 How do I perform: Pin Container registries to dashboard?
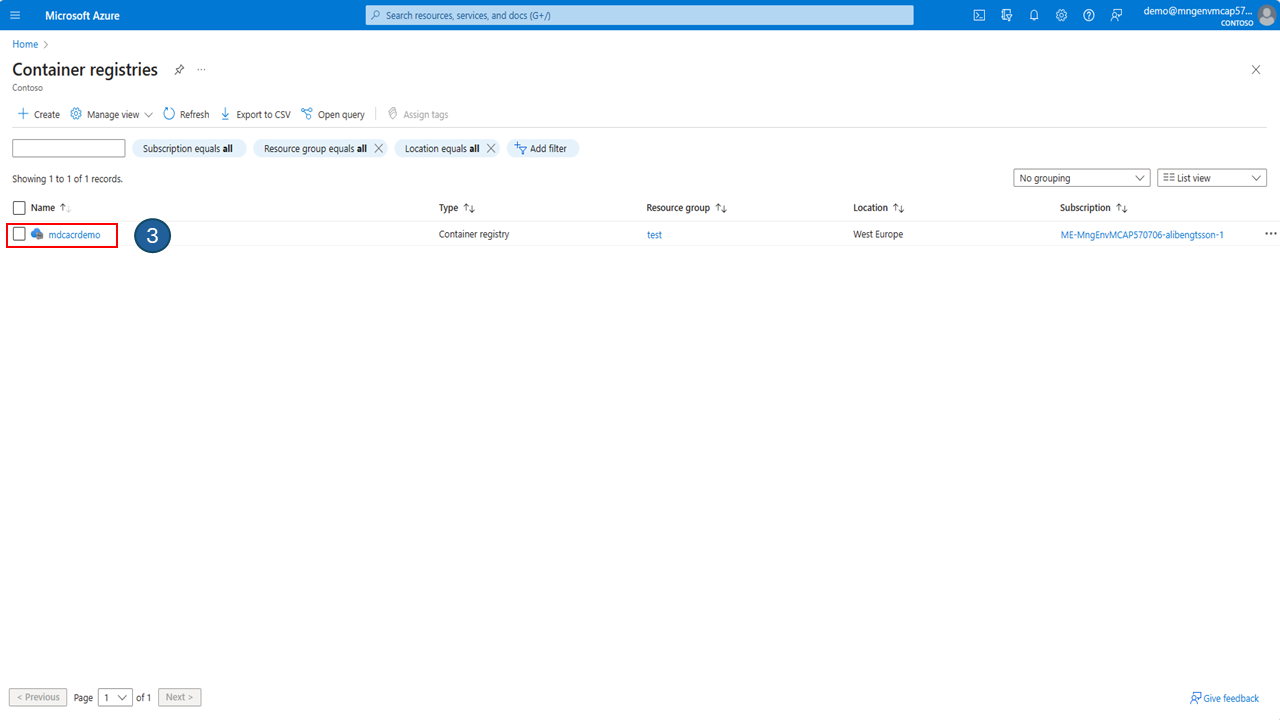[179, 70]
